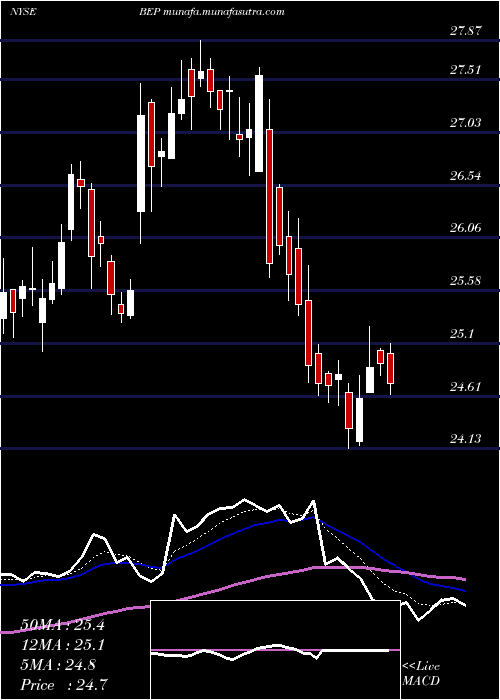Click the 26.54 price axis label

click(466, 175)
